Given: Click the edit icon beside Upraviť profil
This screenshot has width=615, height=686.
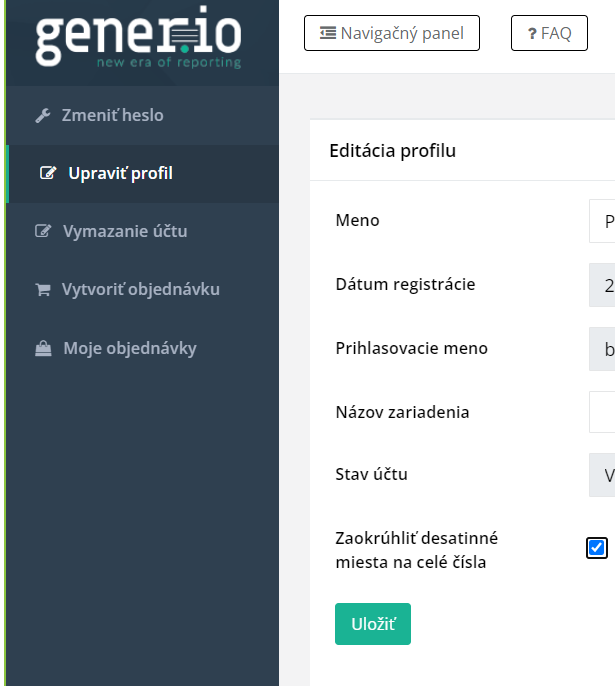Looking at the screenshot, I should (48, 174).
